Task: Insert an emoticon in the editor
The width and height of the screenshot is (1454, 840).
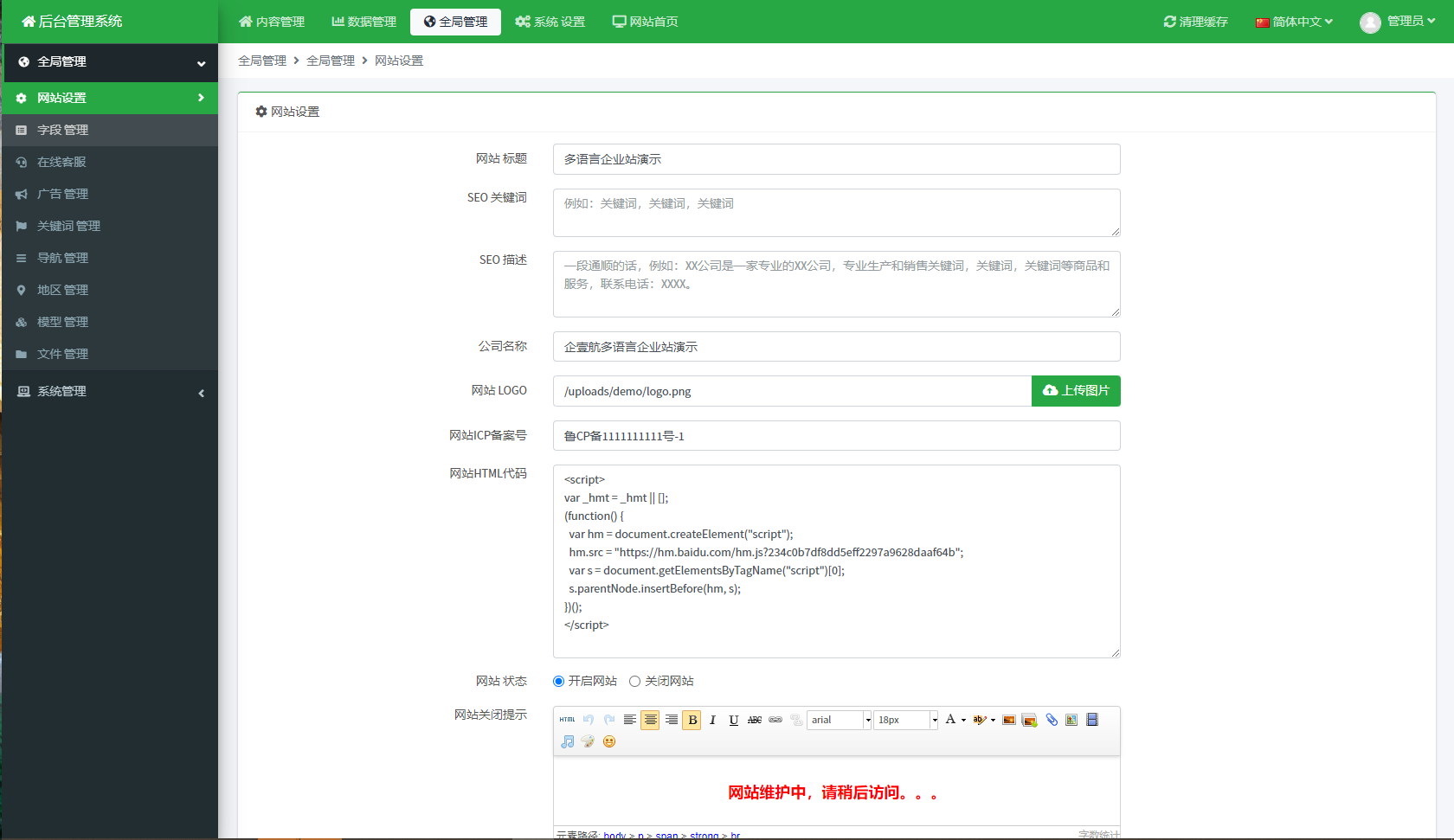Action: (x=609, y=741)
